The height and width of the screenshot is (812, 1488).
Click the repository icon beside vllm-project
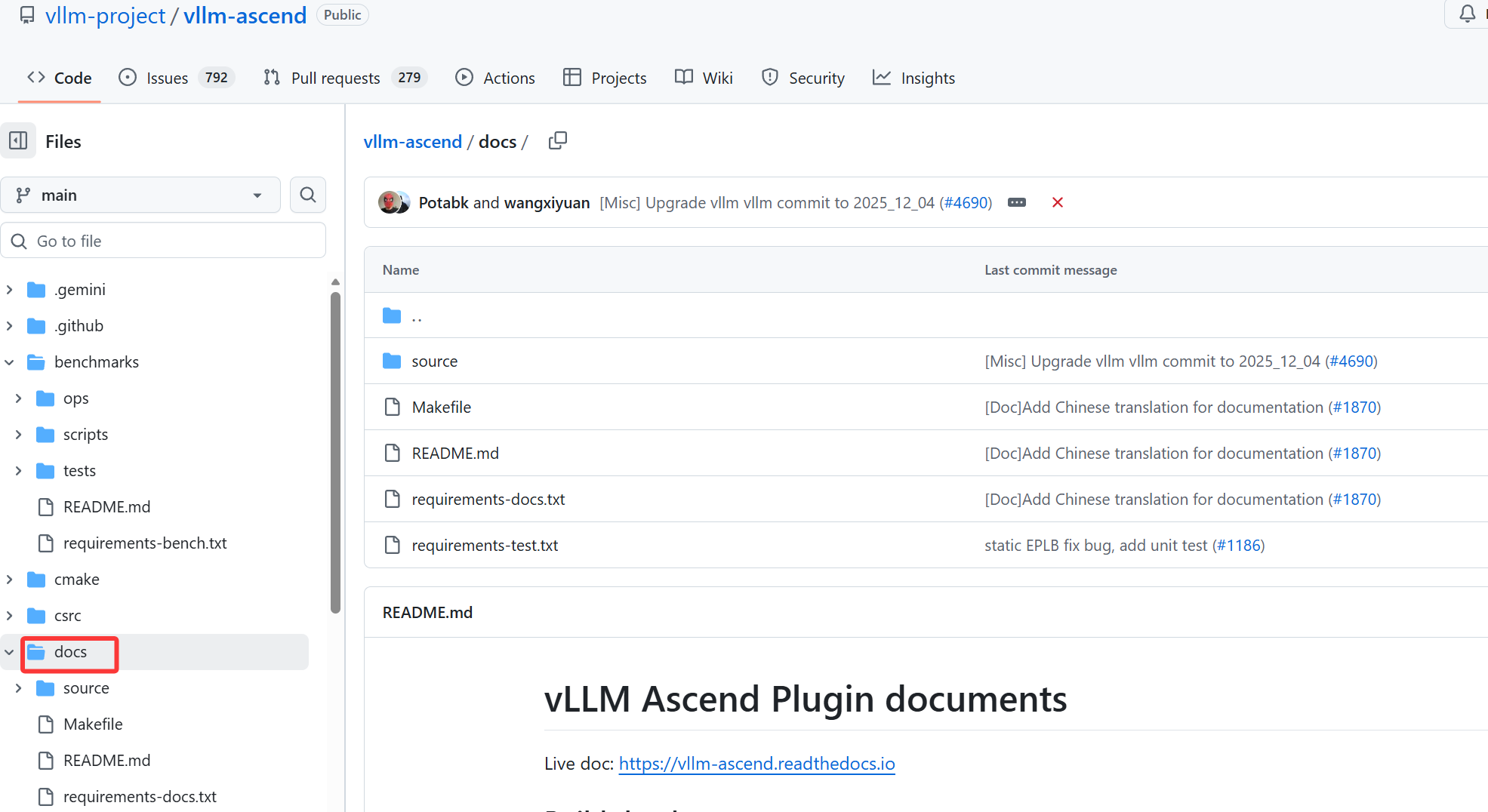[27, 15]
